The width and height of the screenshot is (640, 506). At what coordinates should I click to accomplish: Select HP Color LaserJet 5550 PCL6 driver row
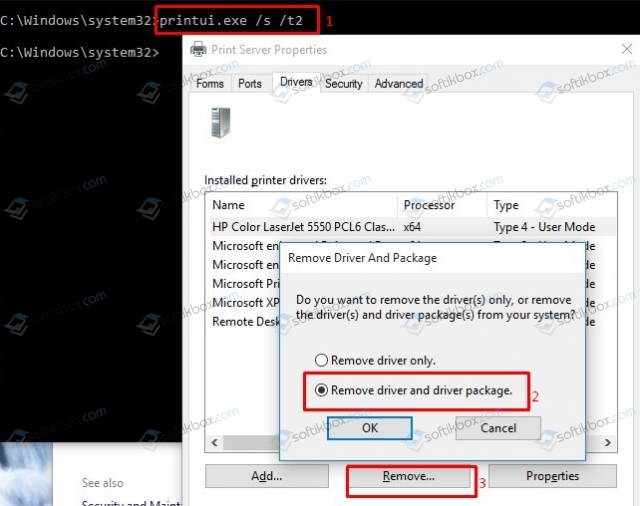[x=300, y=227]
